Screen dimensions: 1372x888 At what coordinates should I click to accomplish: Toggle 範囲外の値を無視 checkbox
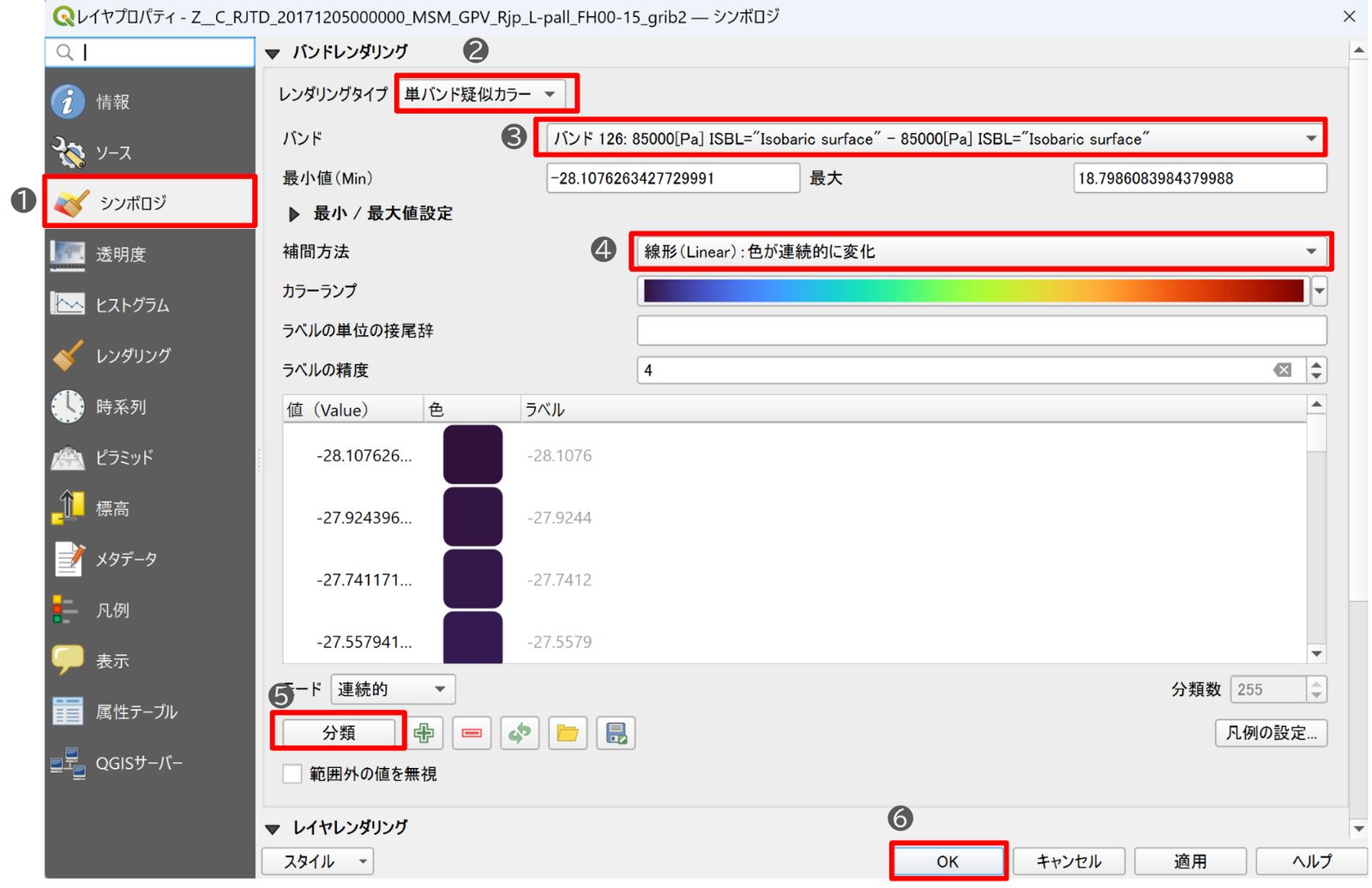point(292,774)
